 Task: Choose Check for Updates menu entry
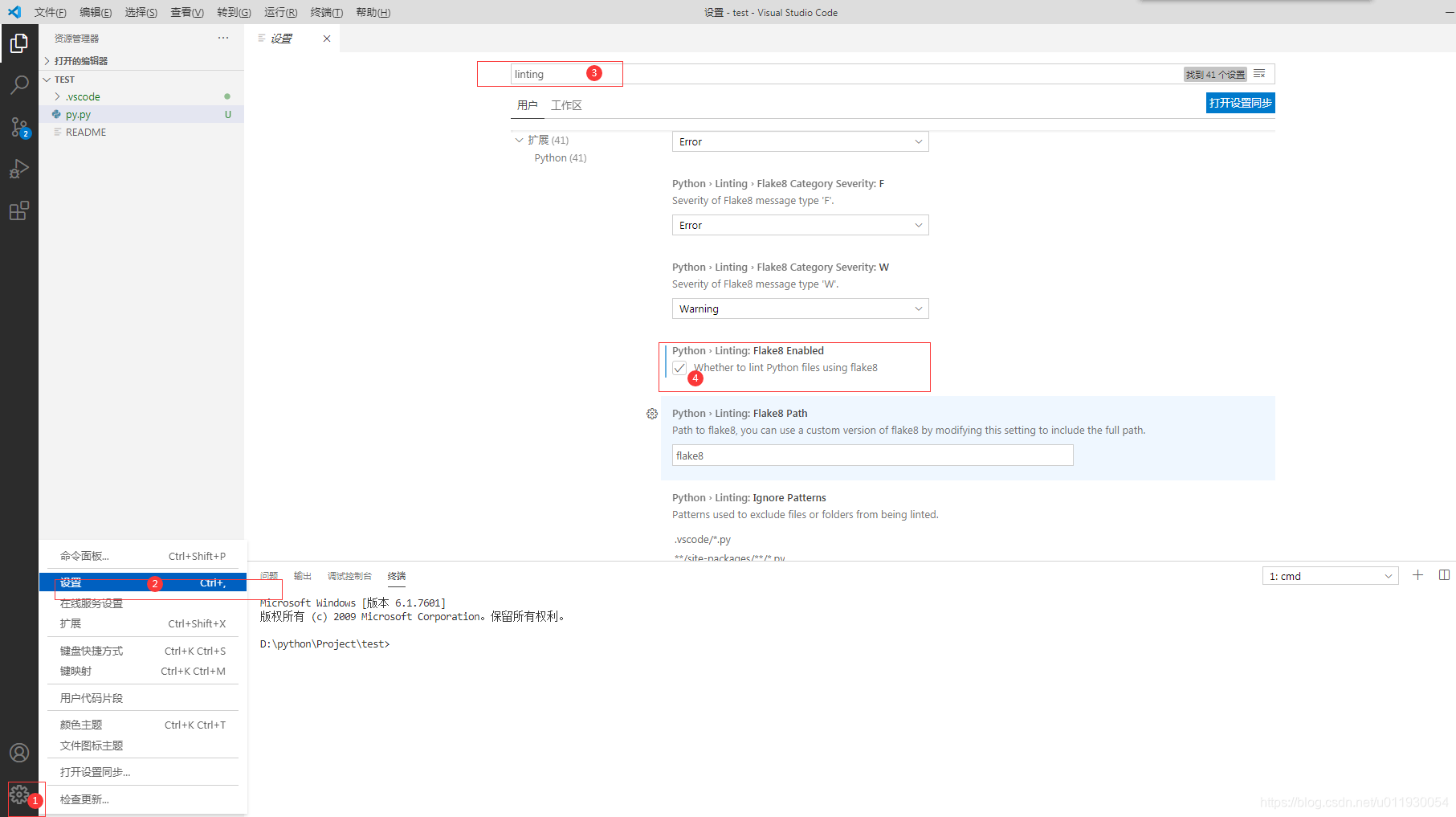point(143,799)
